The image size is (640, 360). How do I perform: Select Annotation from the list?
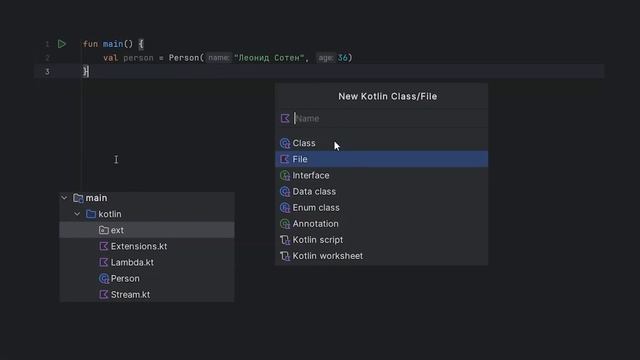click(x=381, y=224)
